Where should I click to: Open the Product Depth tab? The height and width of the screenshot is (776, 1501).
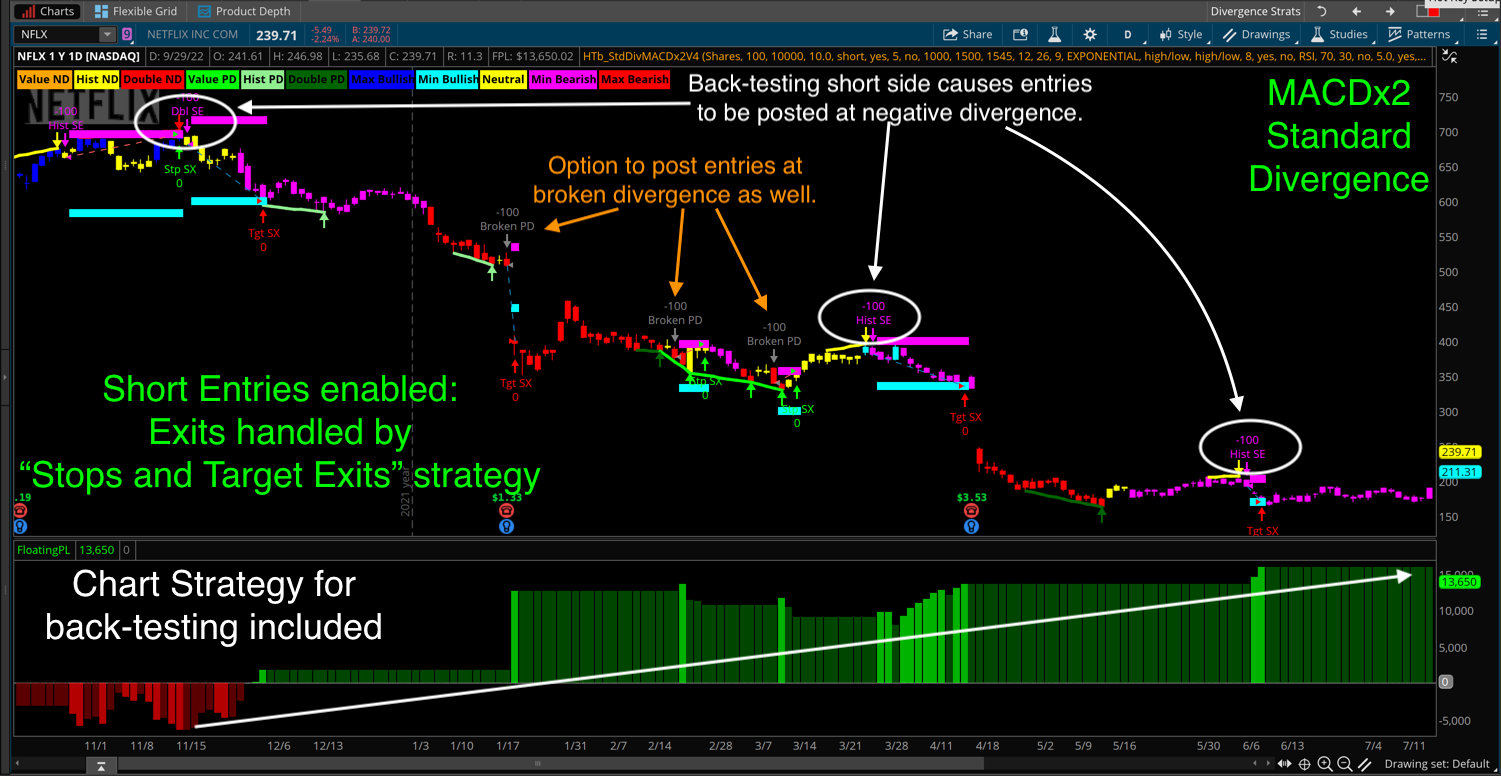pos(244,11)
